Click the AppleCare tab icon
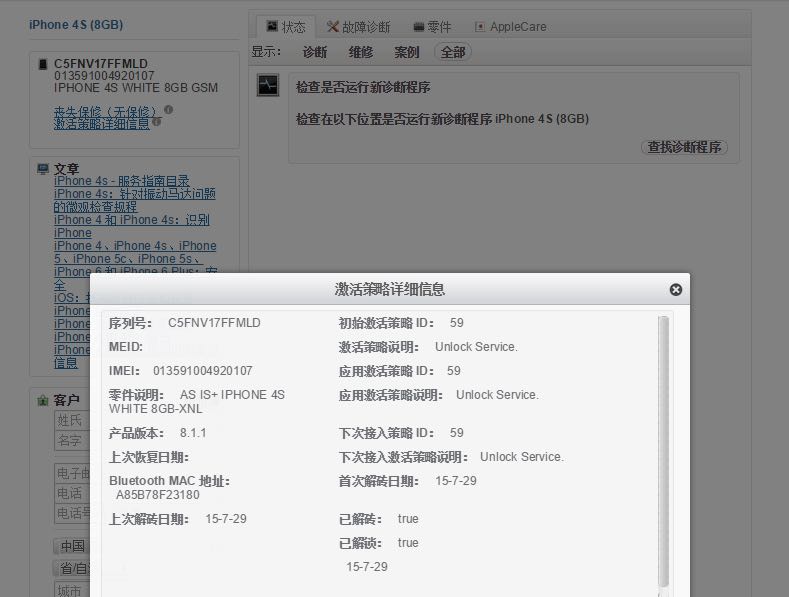 (x=480, y=27)
